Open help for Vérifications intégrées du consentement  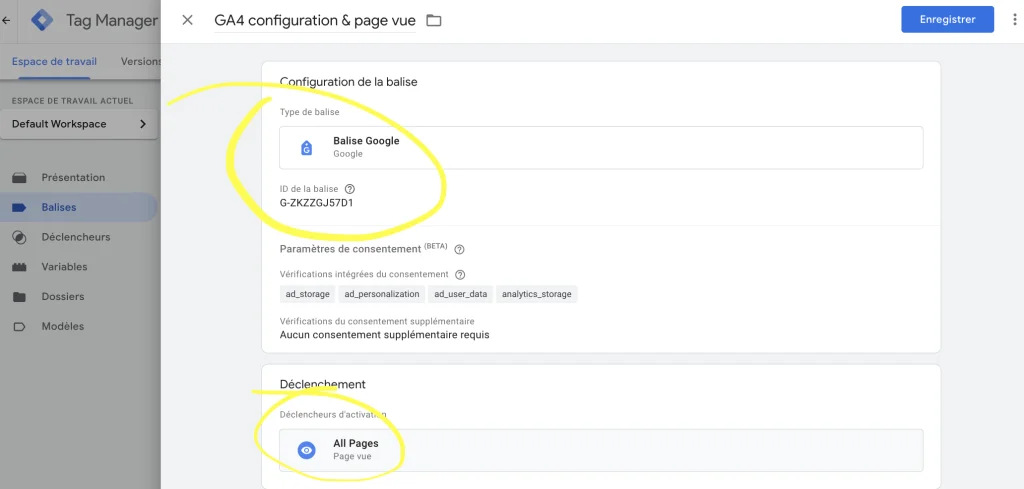[460, 274]
